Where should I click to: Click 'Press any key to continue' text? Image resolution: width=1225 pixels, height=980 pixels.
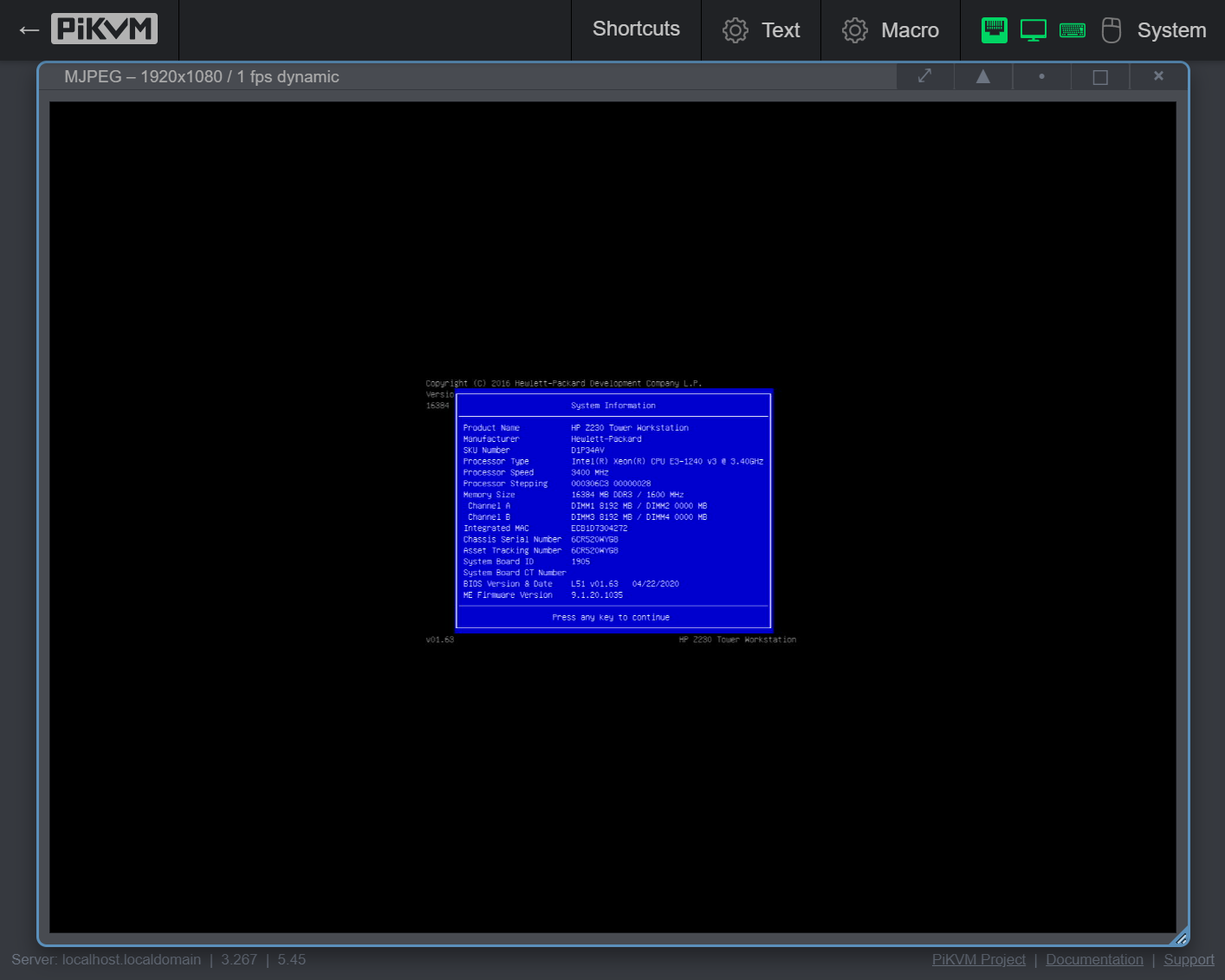coord(611,618)
